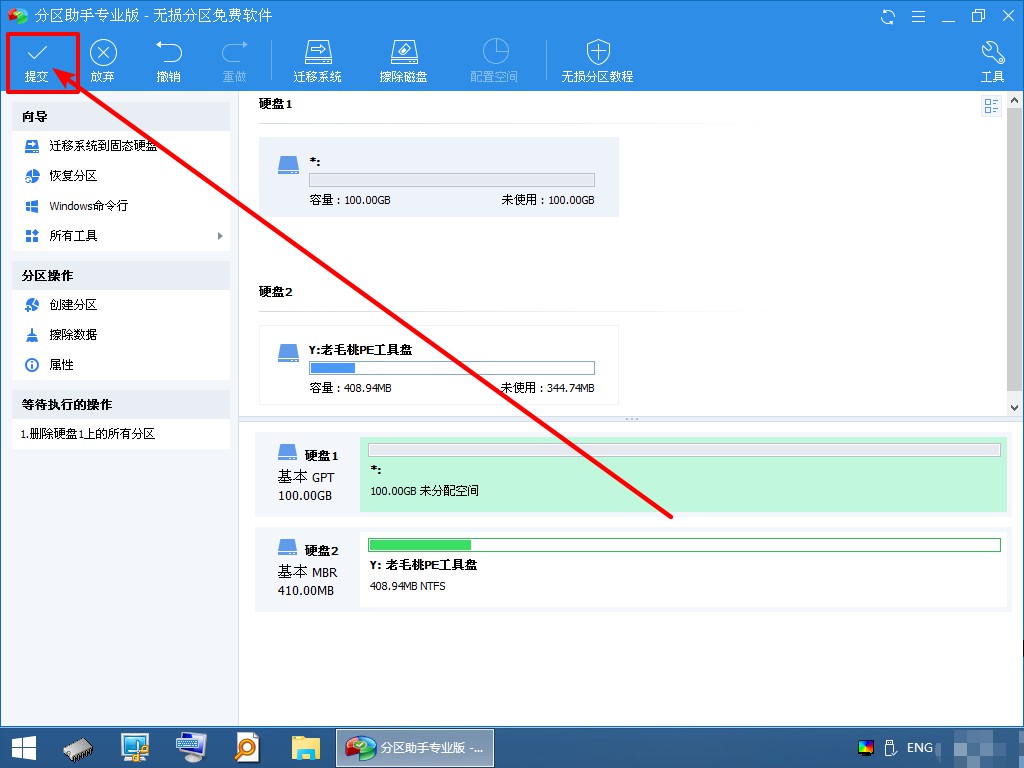
Task: Open the Windows Start menu
Action: [x=24, y=748]
